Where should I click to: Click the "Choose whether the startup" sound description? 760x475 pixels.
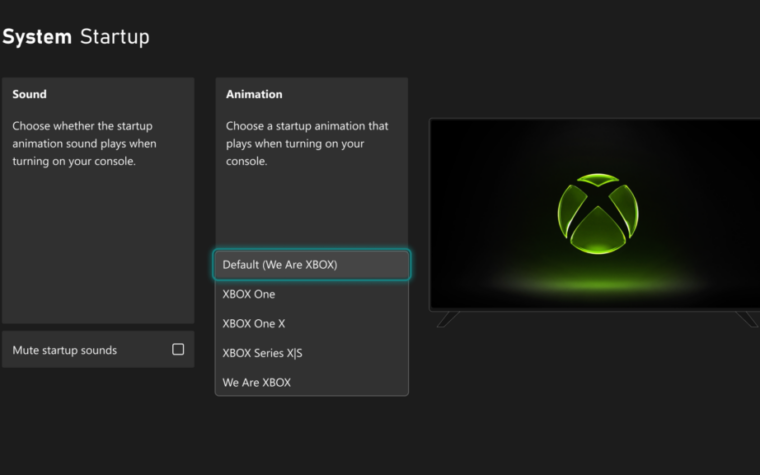(84, 143)
